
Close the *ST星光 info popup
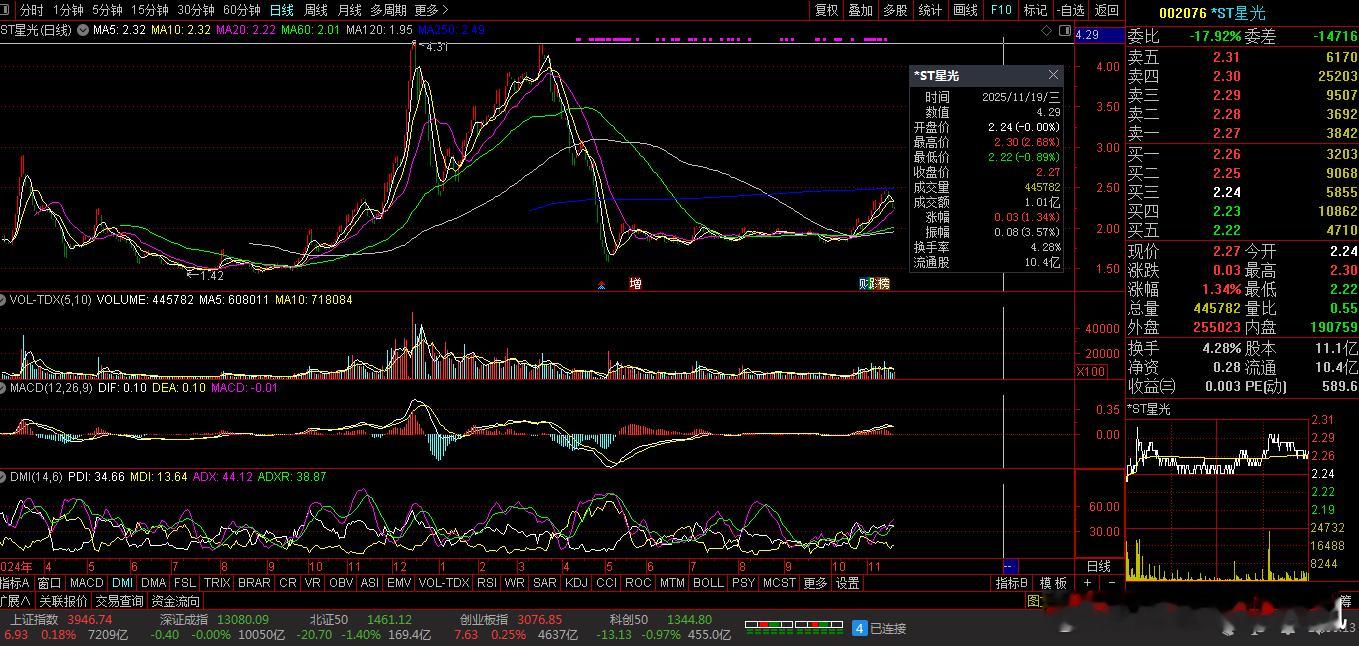tap(1053, 76)
